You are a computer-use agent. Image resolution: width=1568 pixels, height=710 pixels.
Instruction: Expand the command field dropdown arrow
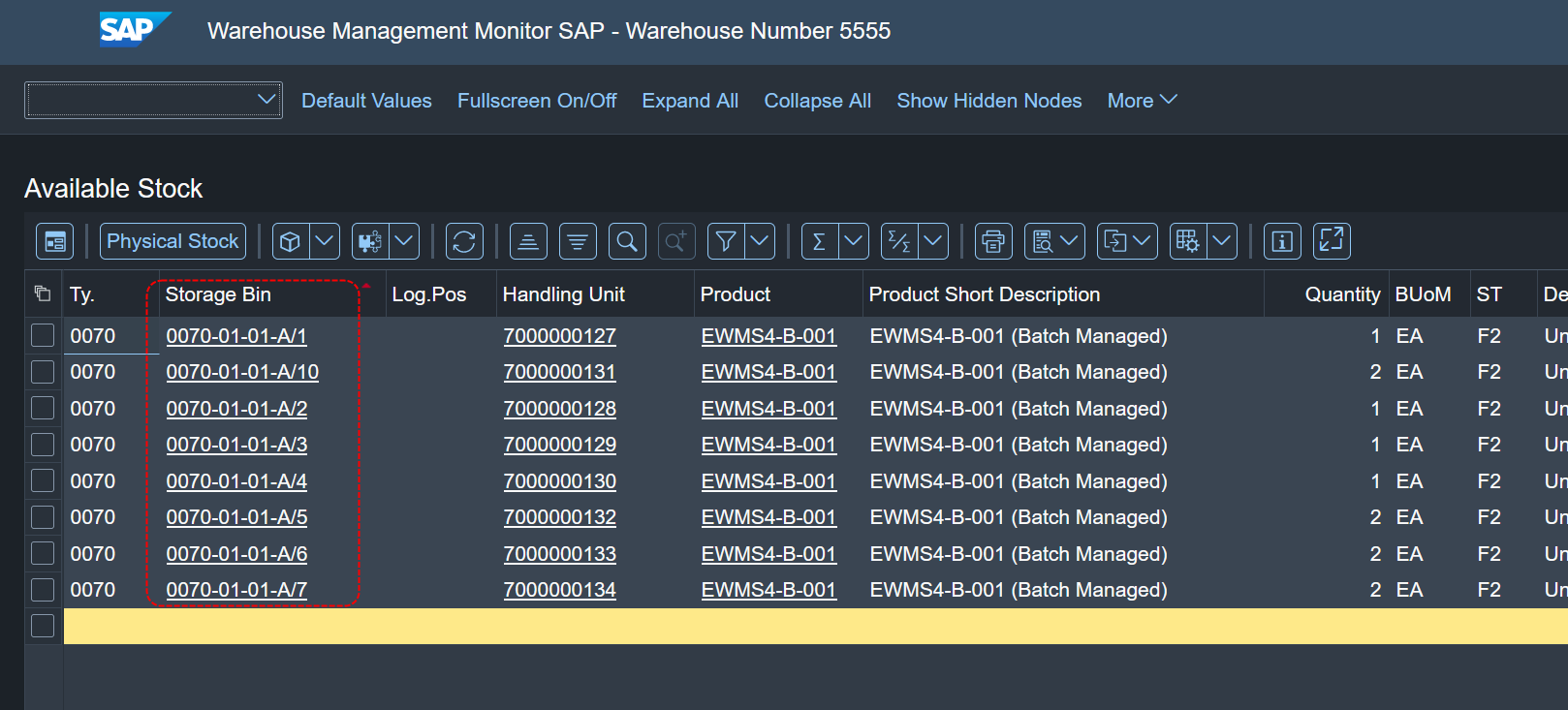click(x=267, y=100)
